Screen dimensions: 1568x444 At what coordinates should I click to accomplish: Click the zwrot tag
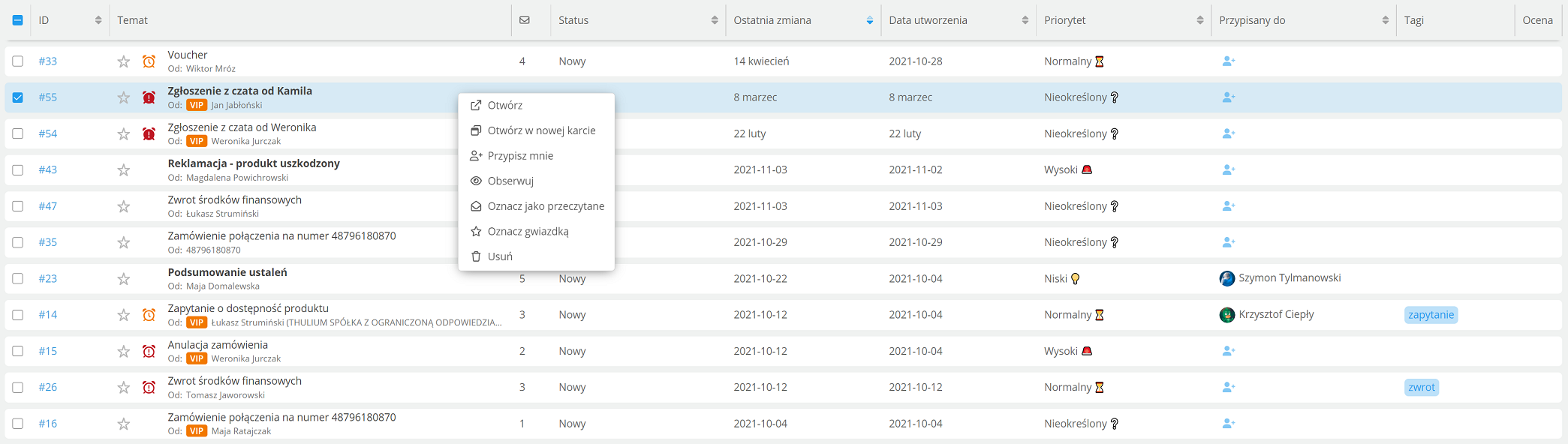point(1422,388)
